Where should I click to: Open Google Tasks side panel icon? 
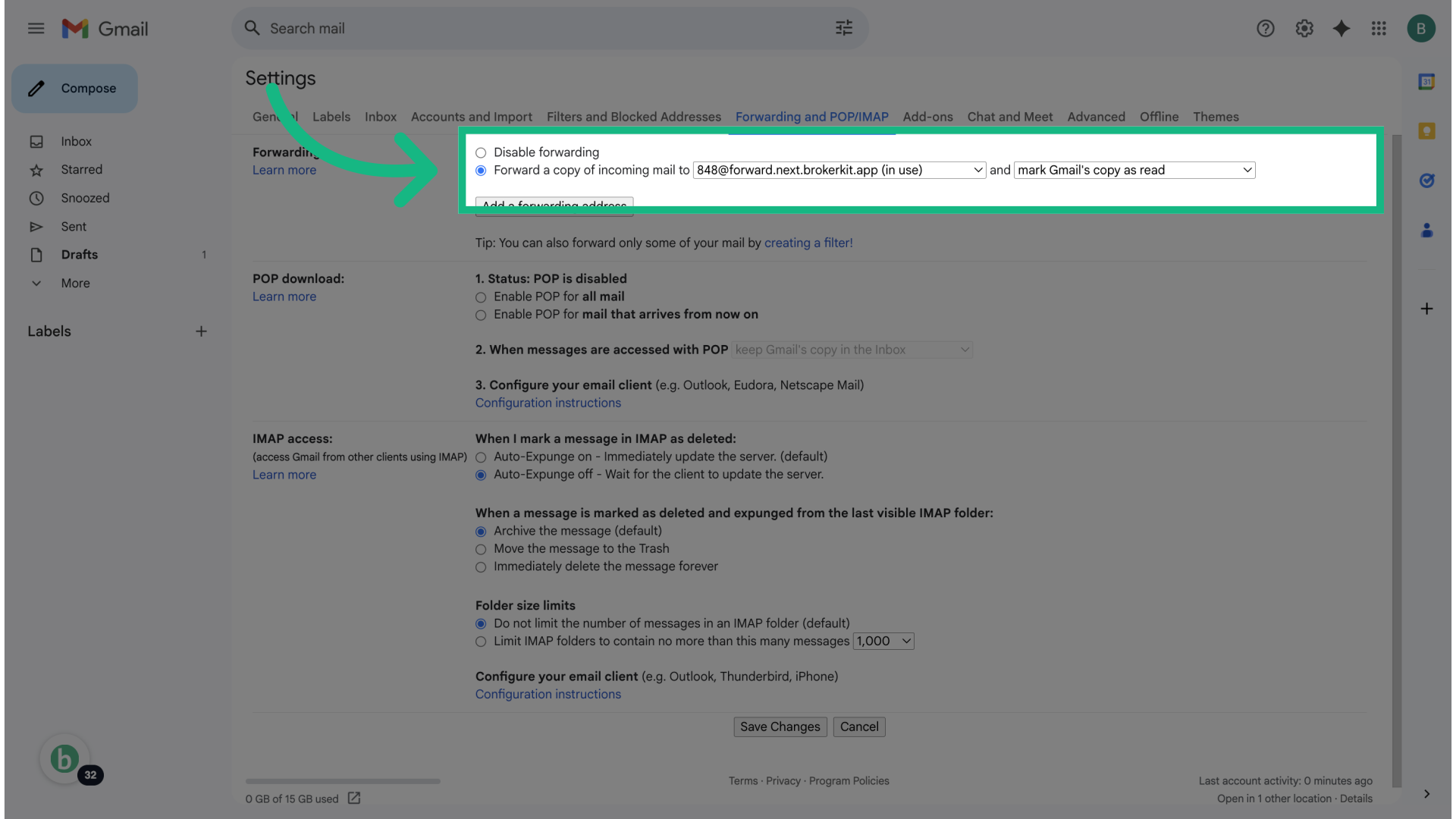(x=1426, y=180)
